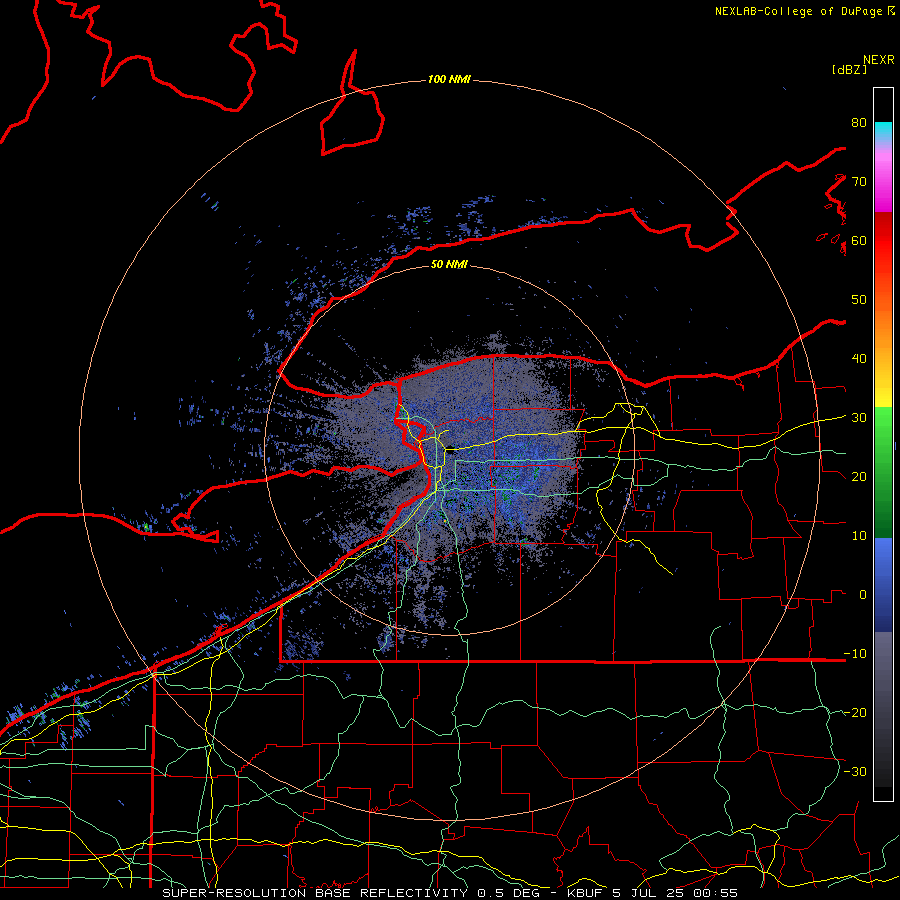Click the 70 value on the dBZ scale
The image size is (900, 900).
(859, 181)
